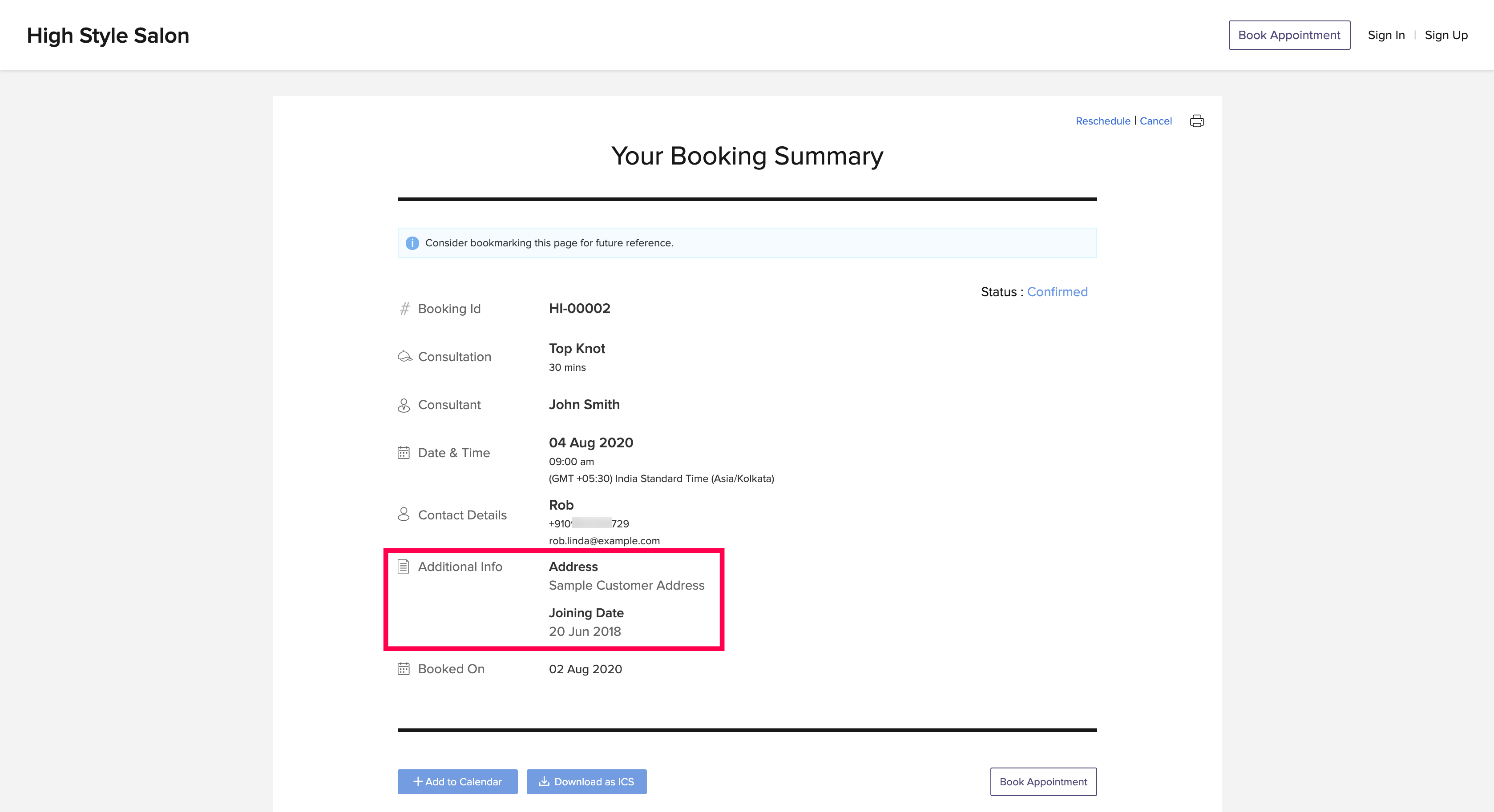Click the Consultation service icon
The height and width of the screenshot is (812, 1494).
[x=404, y=357]
